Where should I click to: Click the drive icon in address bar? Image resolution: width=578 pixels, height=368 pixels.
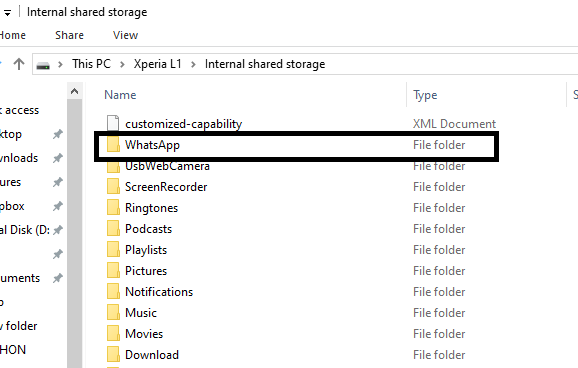[x=43, y=66]
